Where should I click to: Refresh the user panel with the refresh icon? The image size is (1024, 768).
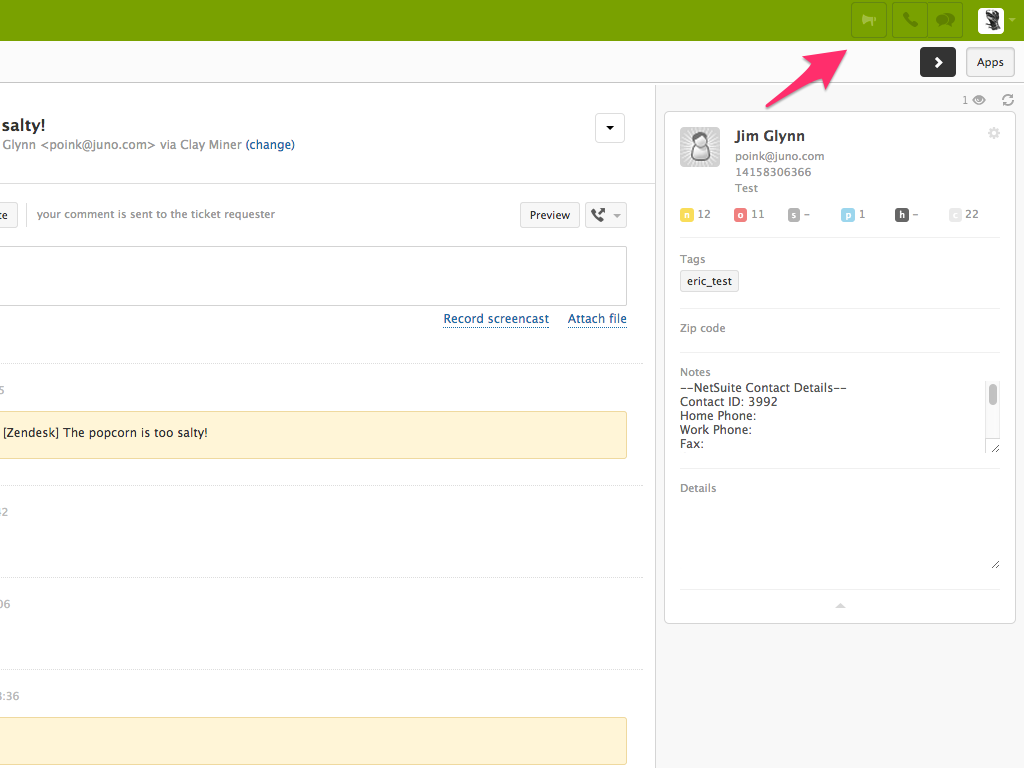click(1008, 99)
